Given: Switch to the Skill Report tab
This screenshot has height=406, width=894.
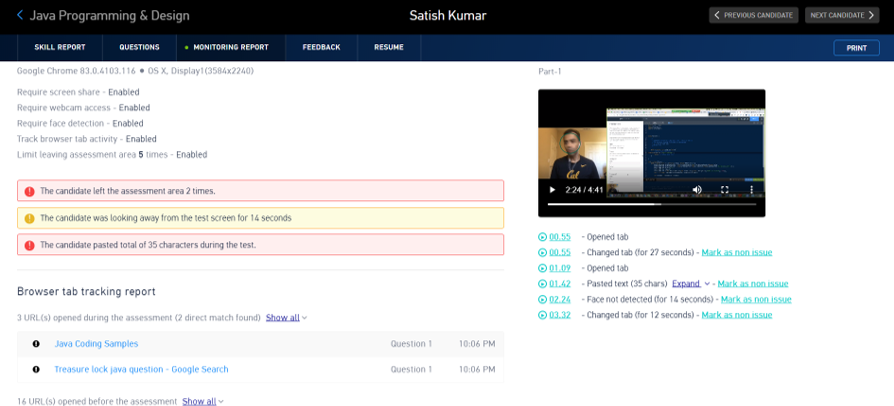Looking at the screenshot, I should pos(60,47).
